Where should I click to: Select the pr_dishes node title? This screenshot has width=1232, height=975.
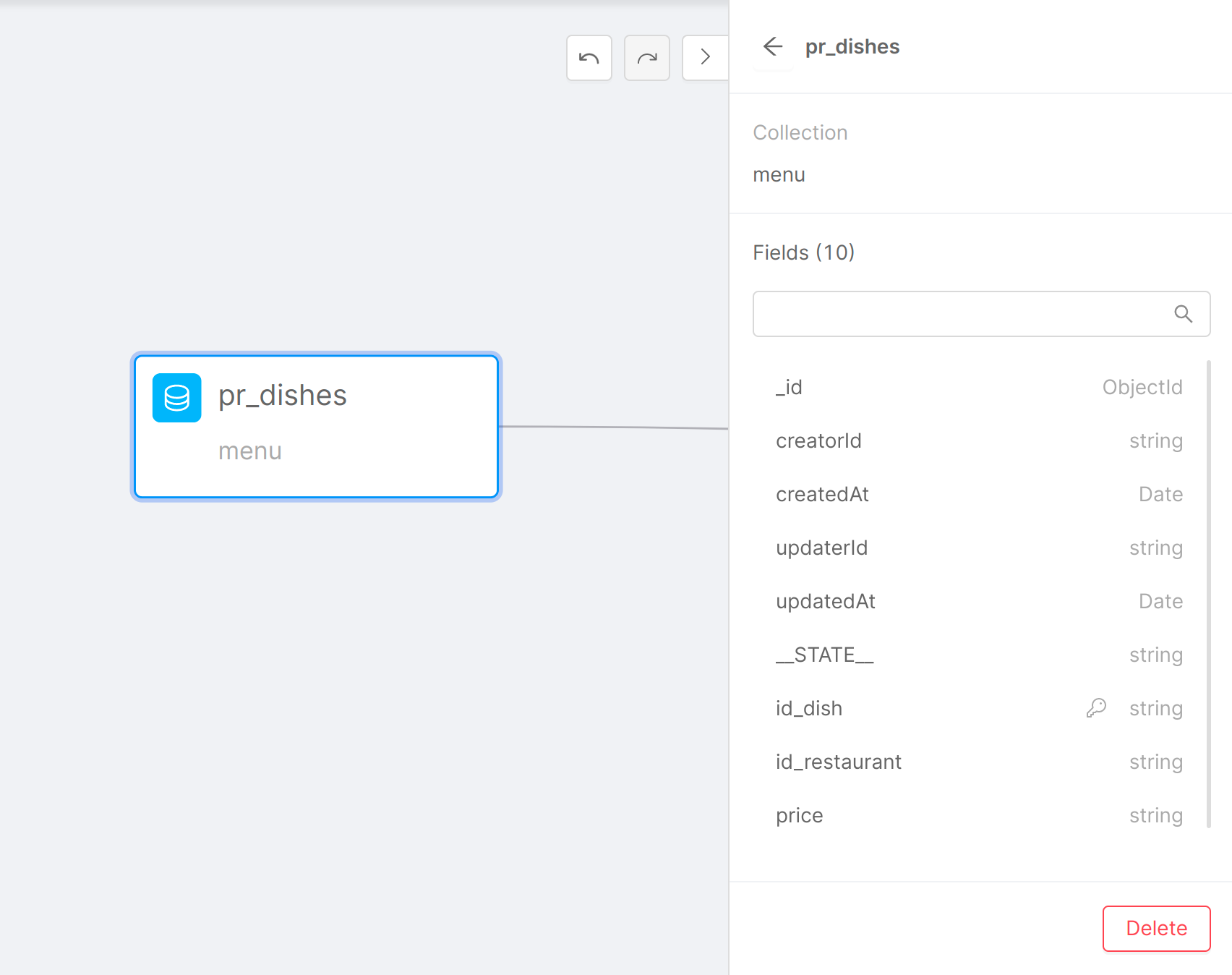tap(283, 396)
